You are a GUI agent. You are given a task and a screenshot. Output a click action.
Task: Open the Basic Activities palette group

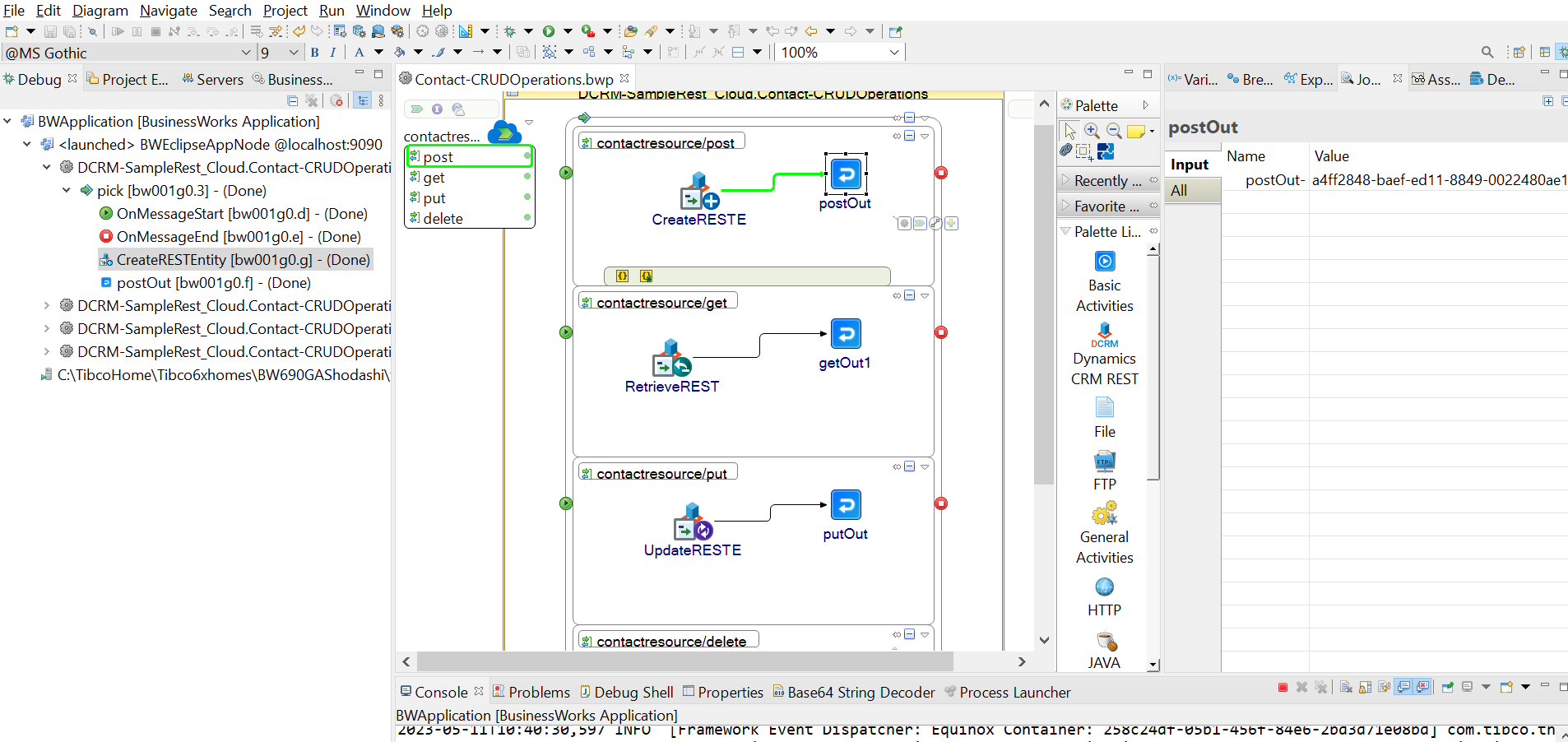pos(1104,282)
